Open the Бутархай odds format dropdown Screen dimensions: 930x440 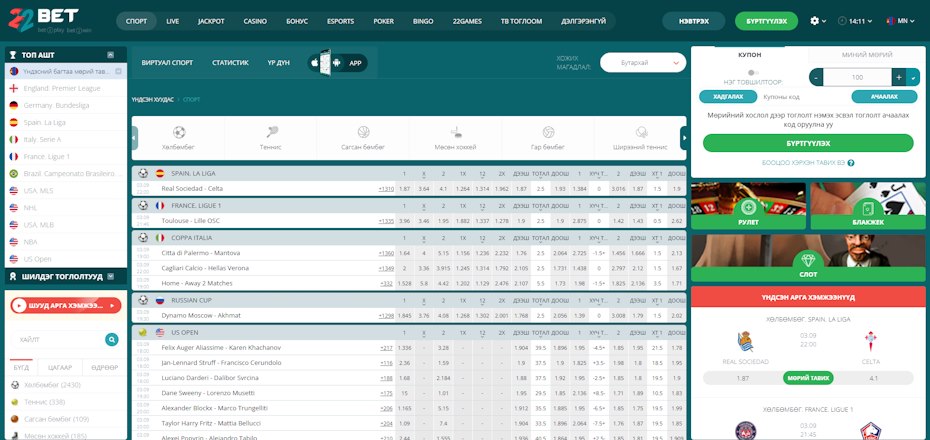tap(643, 63)
